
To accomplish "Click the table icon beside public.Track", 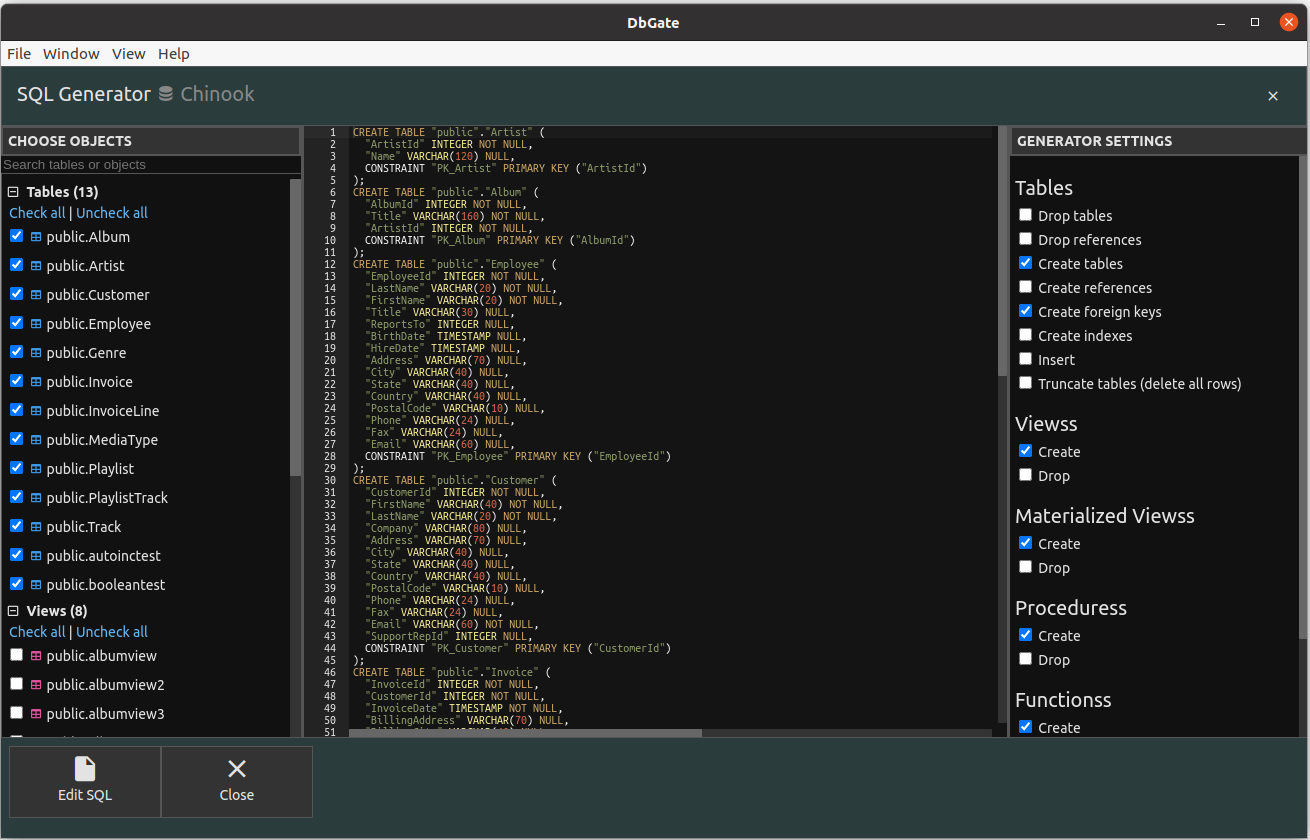I will point(36,527).
